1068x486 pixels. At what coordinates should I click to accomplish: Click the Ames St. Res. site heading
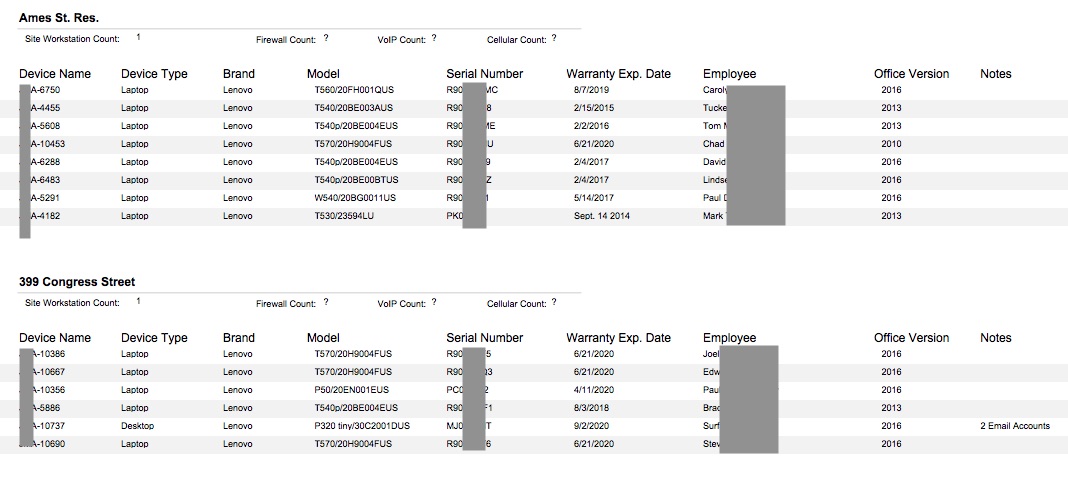click(x=59, y=18)
